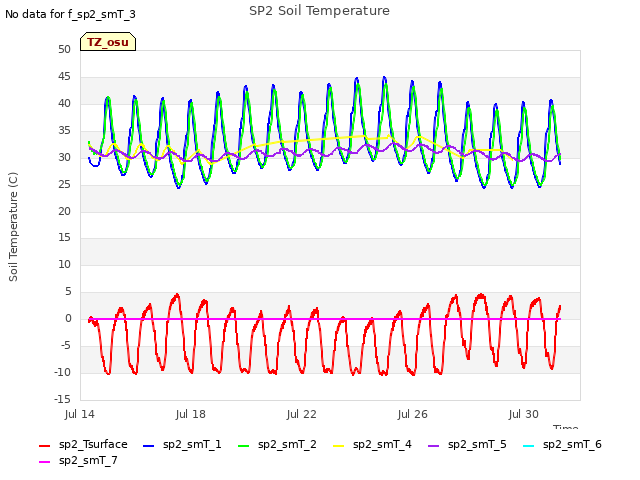Click the yellow sp2_smT_4 legend color marker

click(x=338, y=446)
